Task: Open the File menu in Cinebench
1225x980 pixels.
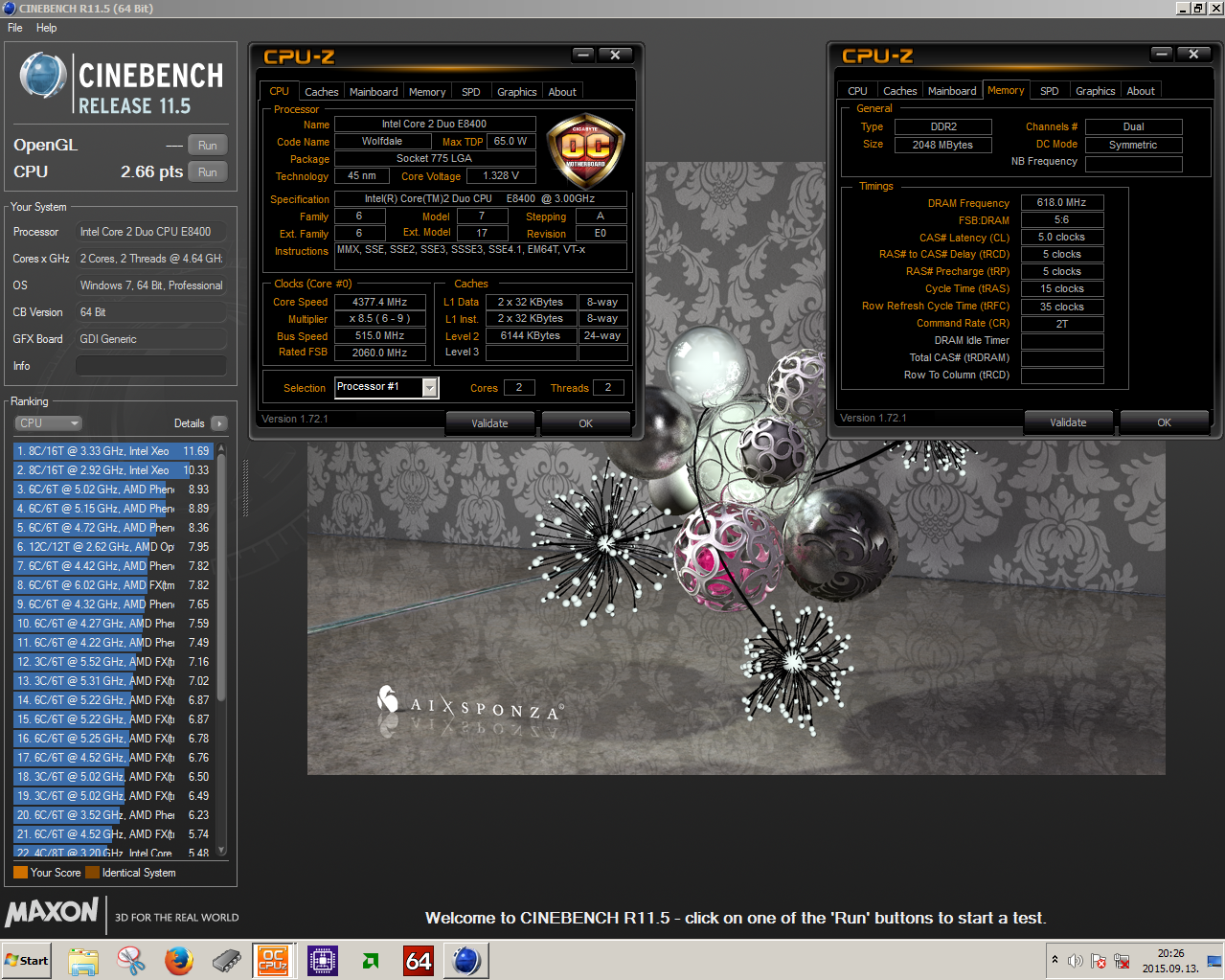Action: tap(15, 28)
